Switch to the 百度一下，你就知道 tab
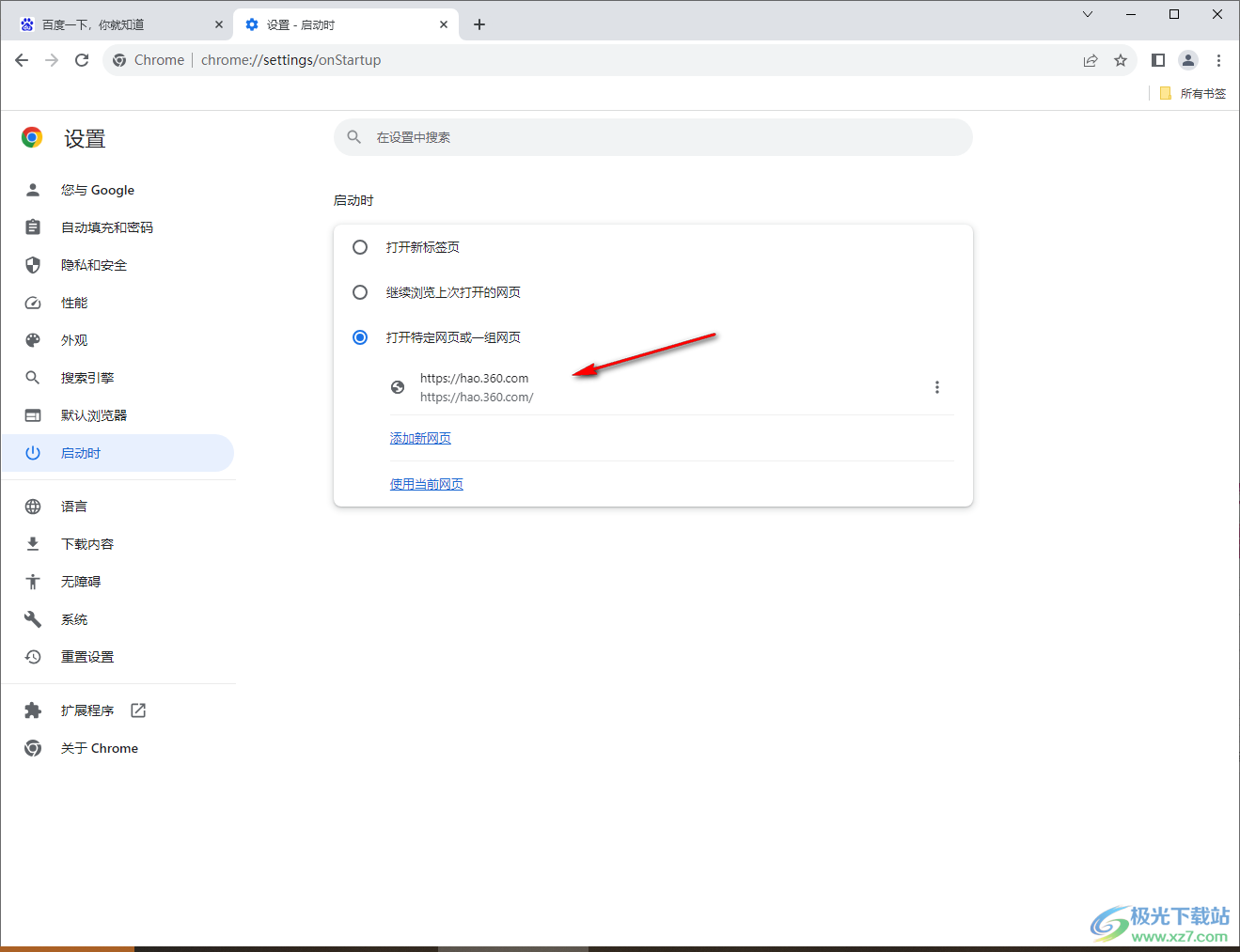Screen dimensions: 1240x952 pyautogui.click(x=119, y=24)
